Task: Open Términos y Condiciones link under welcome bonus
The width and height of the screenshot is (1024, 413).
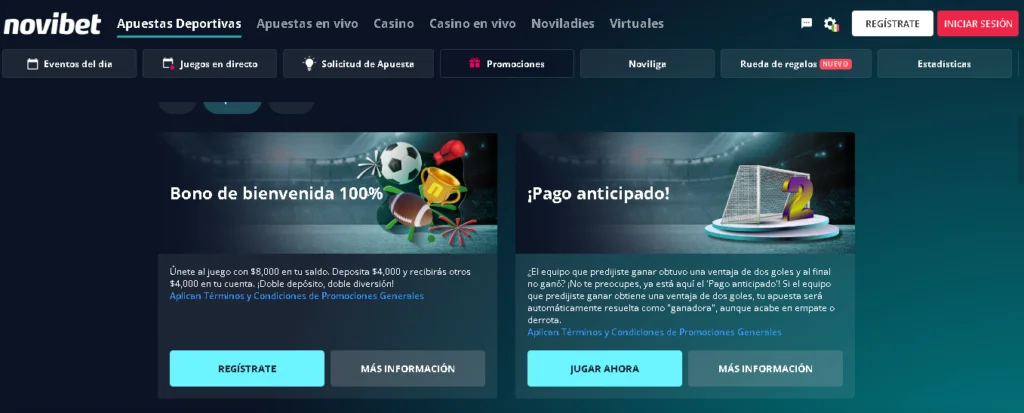Action: tap(296, 296)
